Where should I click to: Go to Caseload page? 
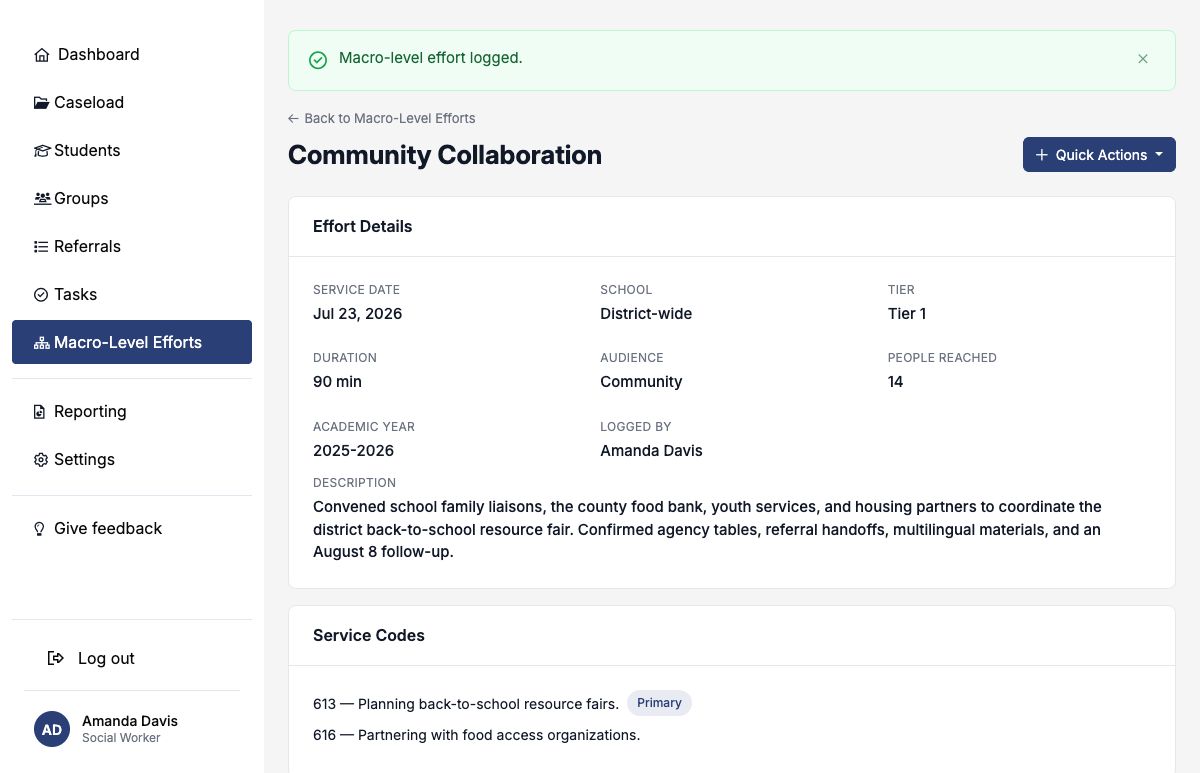coord(132,102)
